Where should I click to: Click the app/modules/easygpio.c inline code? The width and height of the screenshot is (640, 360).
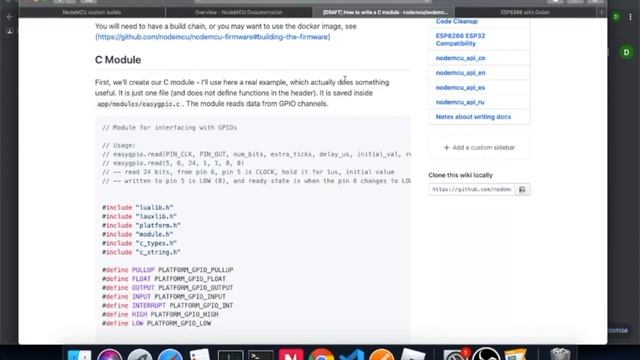point(139,104)
